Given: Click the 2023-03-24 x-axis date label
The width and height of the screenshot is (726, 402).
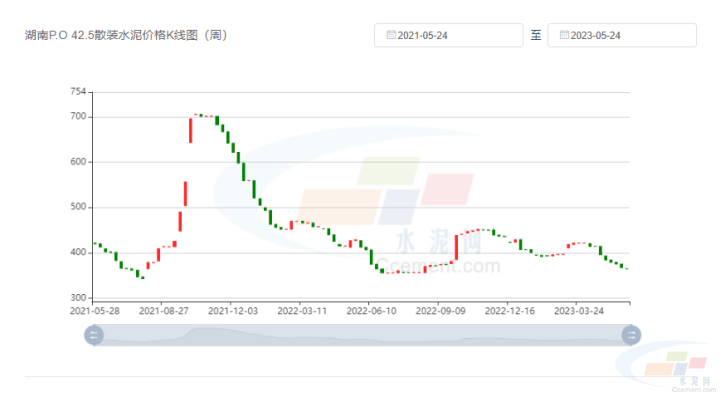Looking at the screenshot, I should (579, 311).
